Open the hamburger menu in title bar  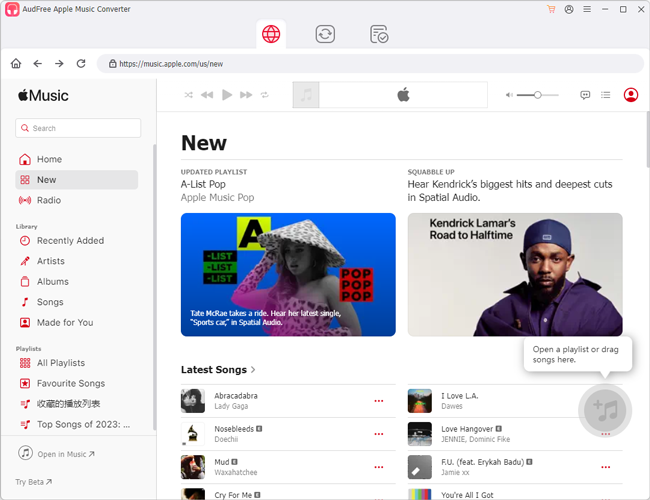(x=587, y=9)
